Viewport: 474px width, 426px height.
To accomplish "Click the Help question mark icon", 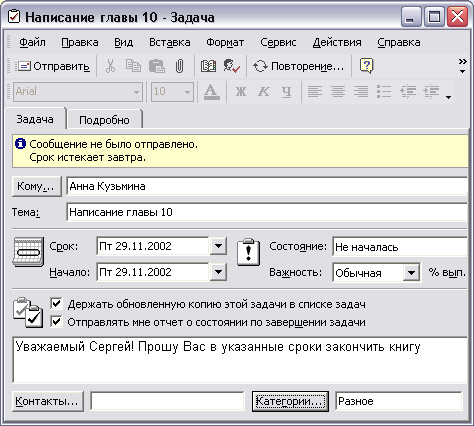I will (x=366, y=66).
